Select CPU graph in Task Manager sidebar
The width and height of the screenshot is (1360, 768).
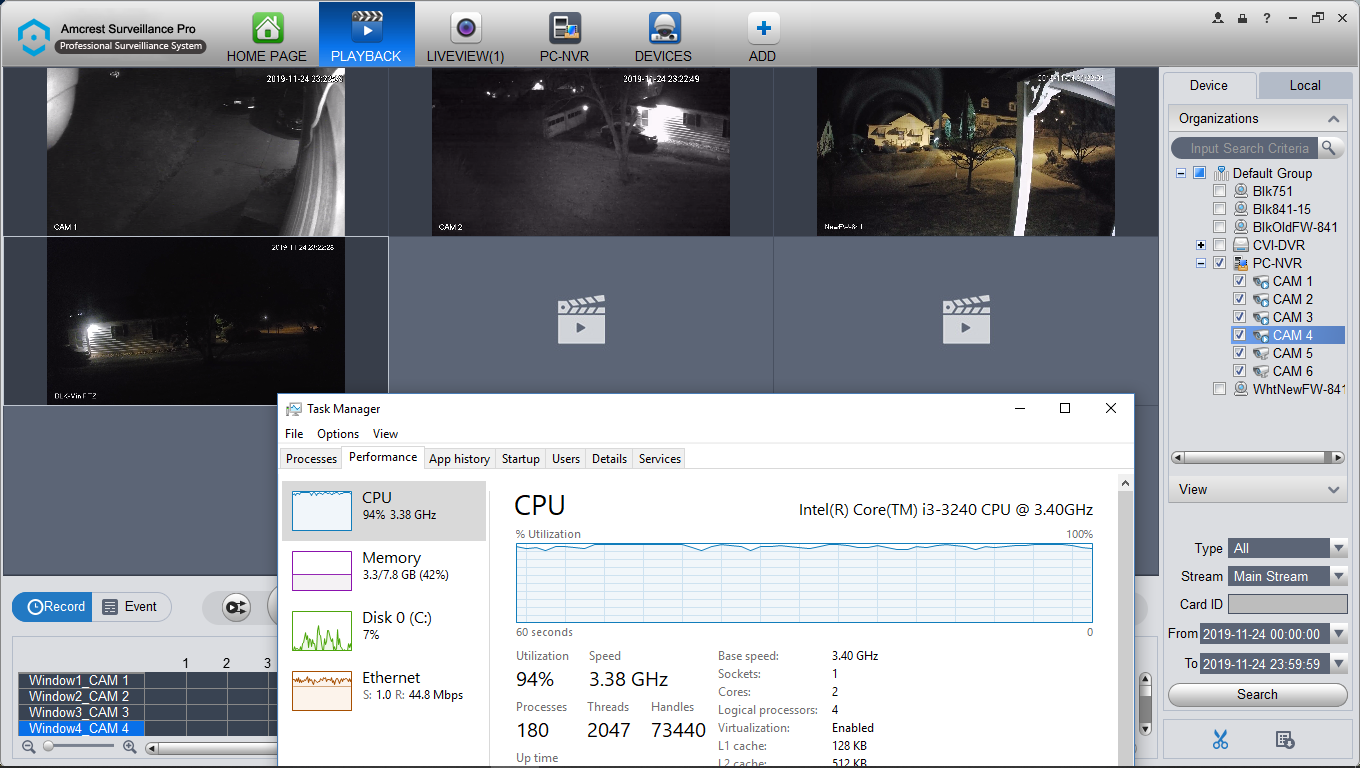384,510
